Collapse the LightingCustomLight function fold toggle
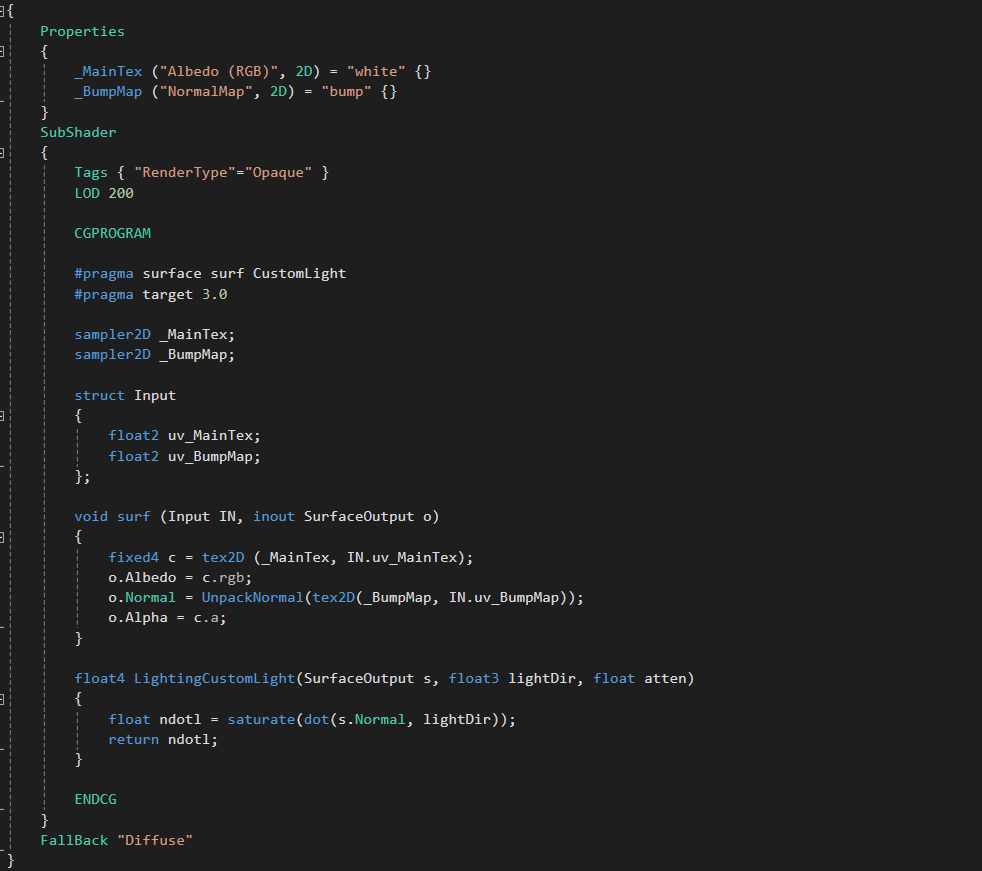The height and width of the screenshot is (871, 982). pos(2,699)
